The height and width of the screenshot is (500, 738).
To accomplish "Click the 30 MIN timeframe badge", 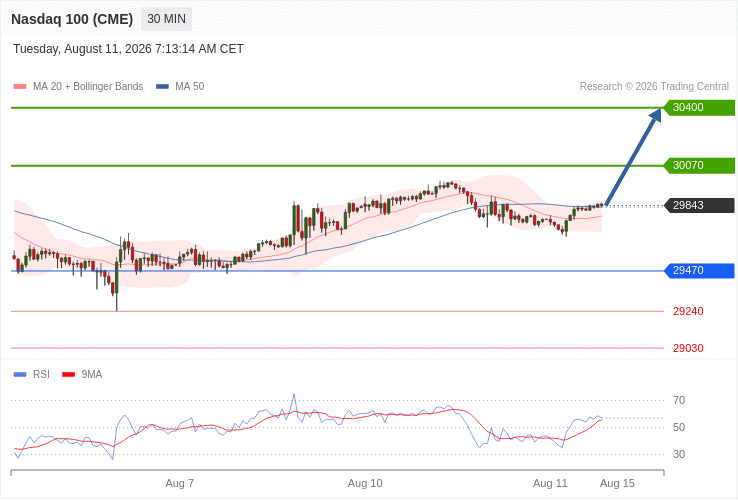I will pyautogui.click(x=166, y=19).
